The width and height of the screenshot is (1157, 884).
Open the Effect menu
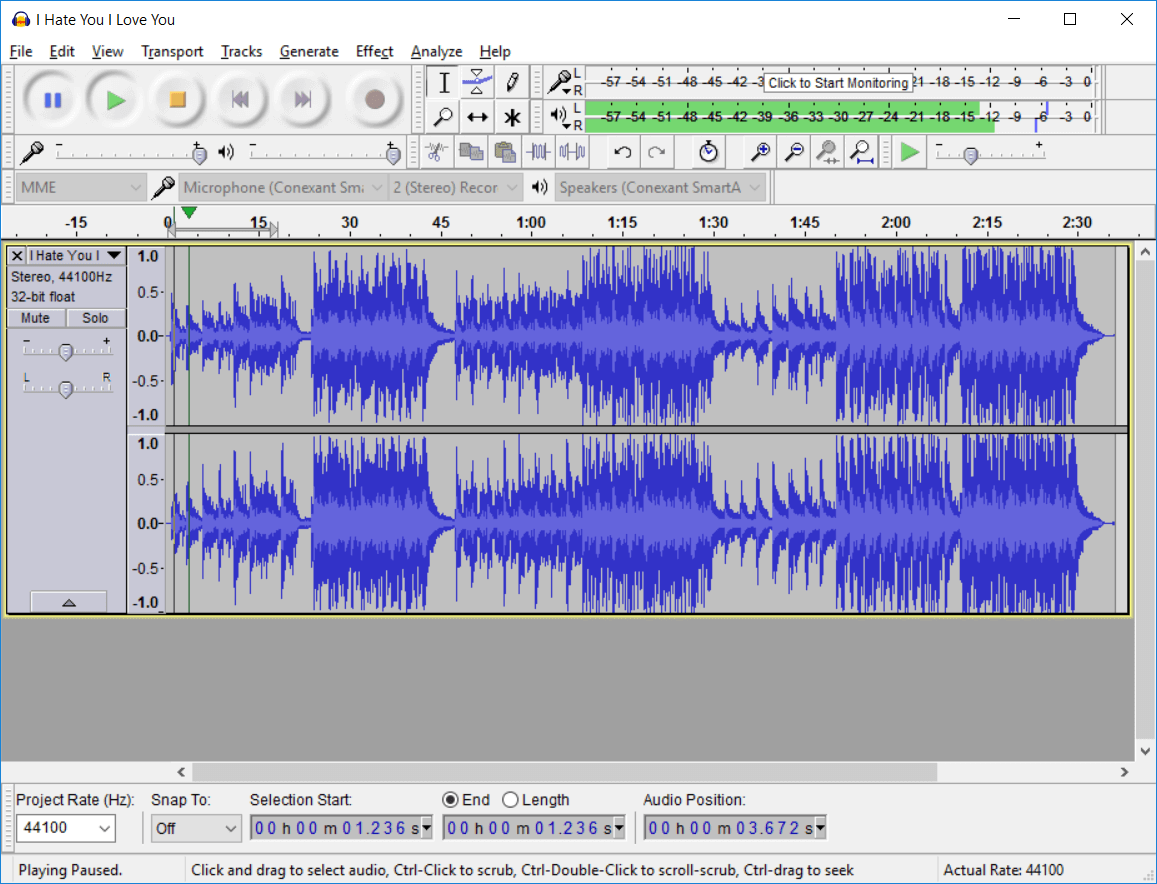[x=374, y=52]
